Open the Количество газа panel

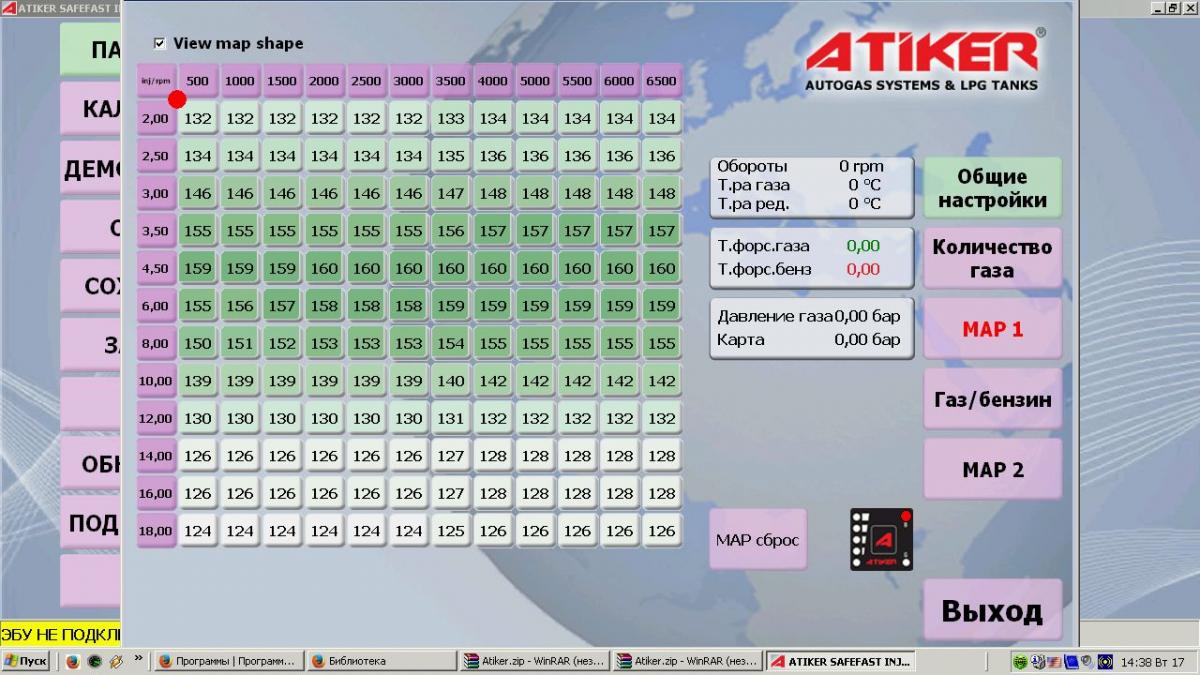coord(992,258)
